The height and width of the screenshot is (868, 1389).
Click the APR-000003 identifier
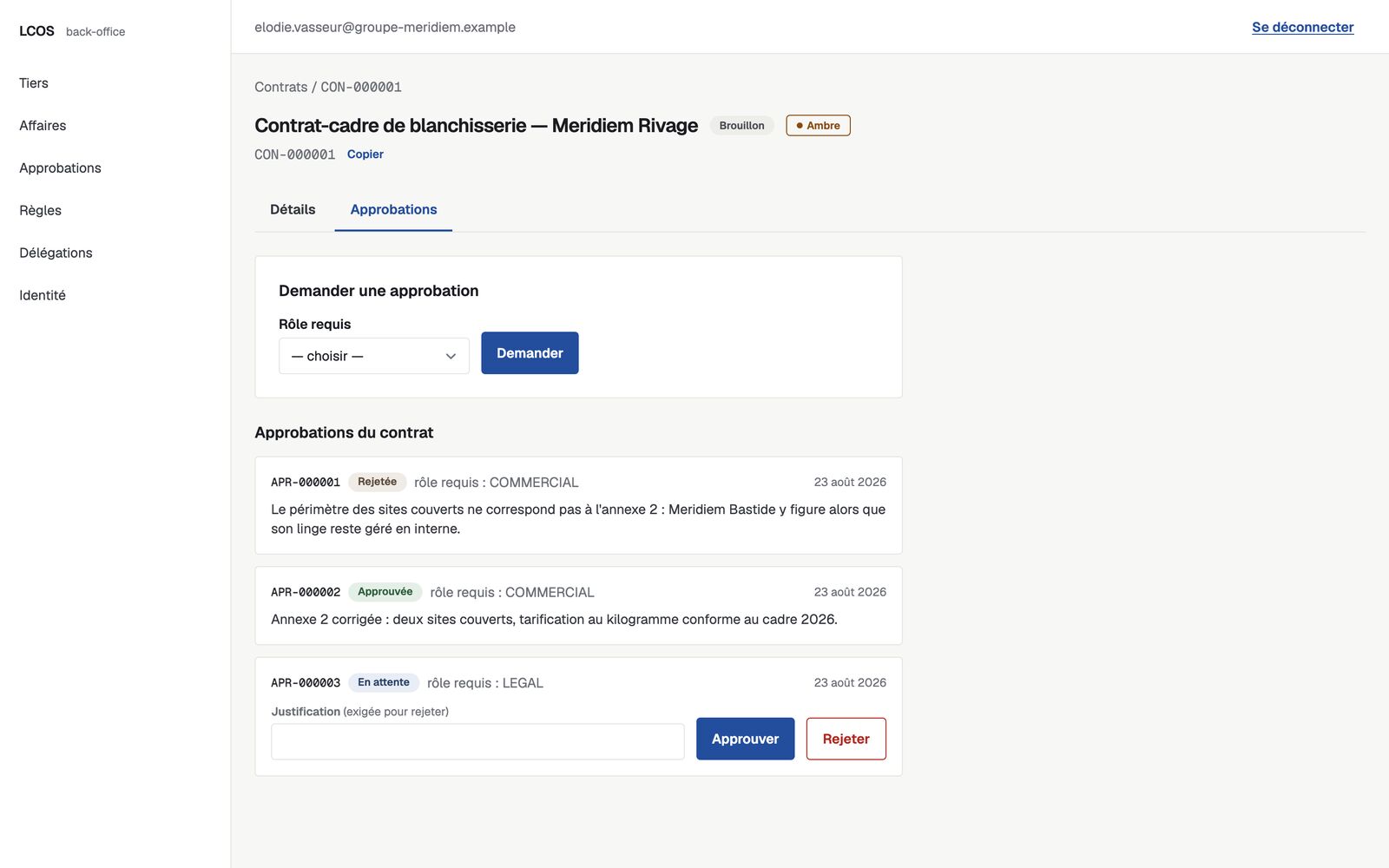[306, 683]
